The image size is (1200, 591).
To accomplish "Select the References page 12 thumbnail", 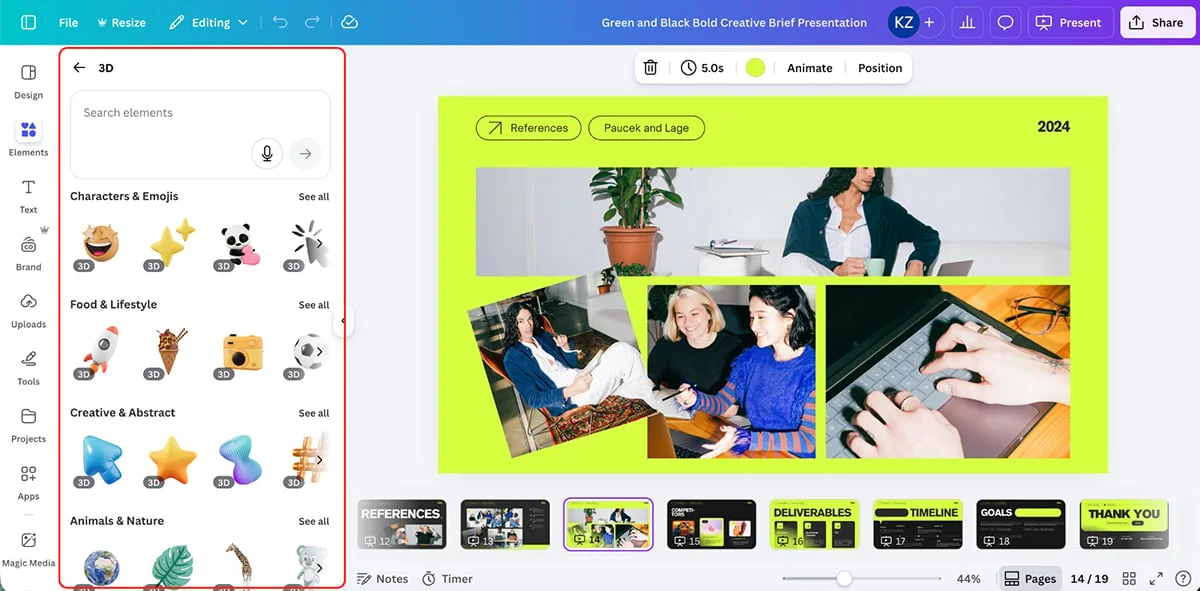I will (x=402, y=524).
